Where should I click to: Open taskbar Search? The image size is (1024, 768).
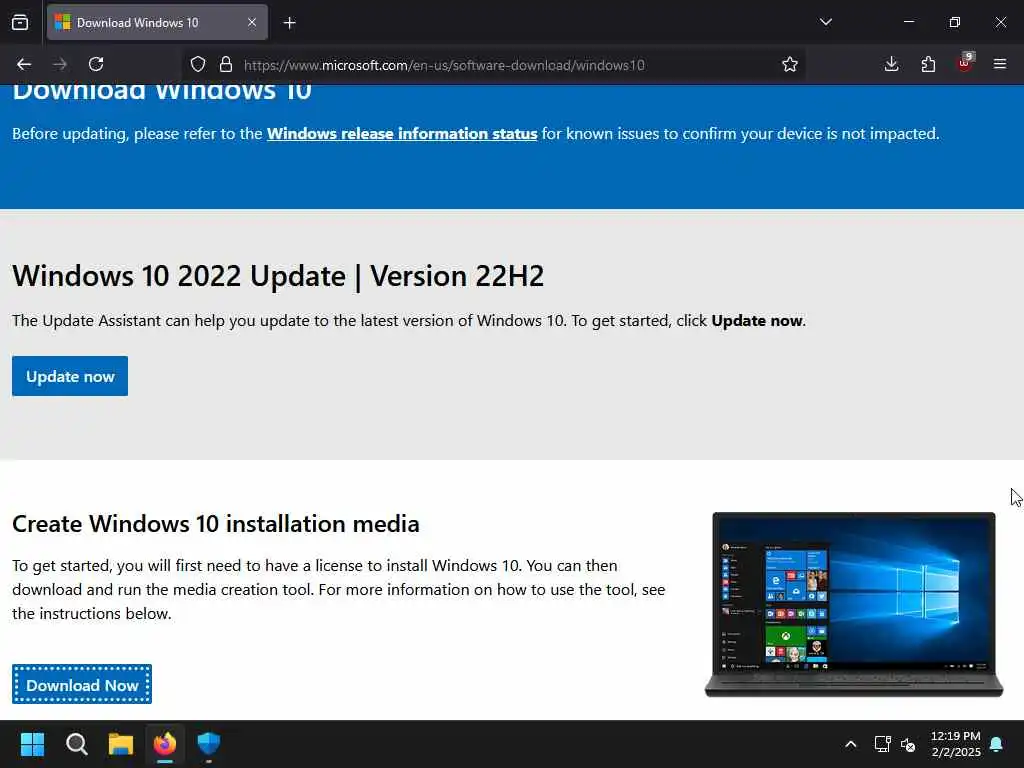76,743
